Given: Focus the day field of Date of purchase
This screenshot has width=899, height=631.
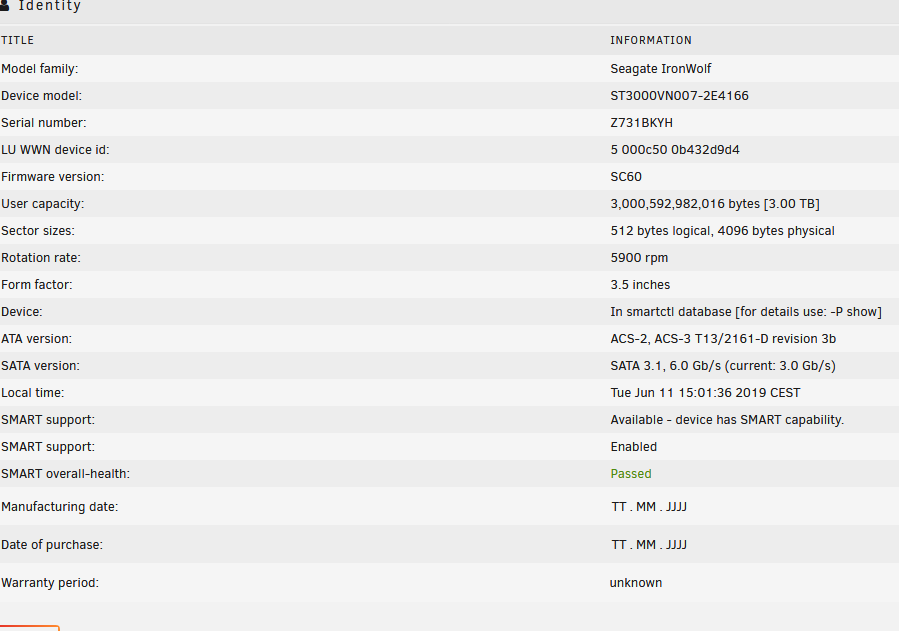Looking at the screenshot, I should [619, 544].
